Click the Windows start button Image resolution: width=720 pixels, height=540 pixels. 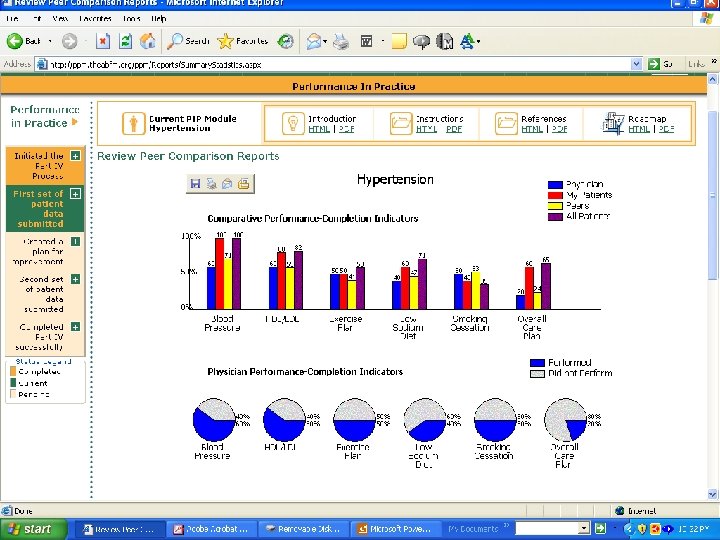(33, 529)
